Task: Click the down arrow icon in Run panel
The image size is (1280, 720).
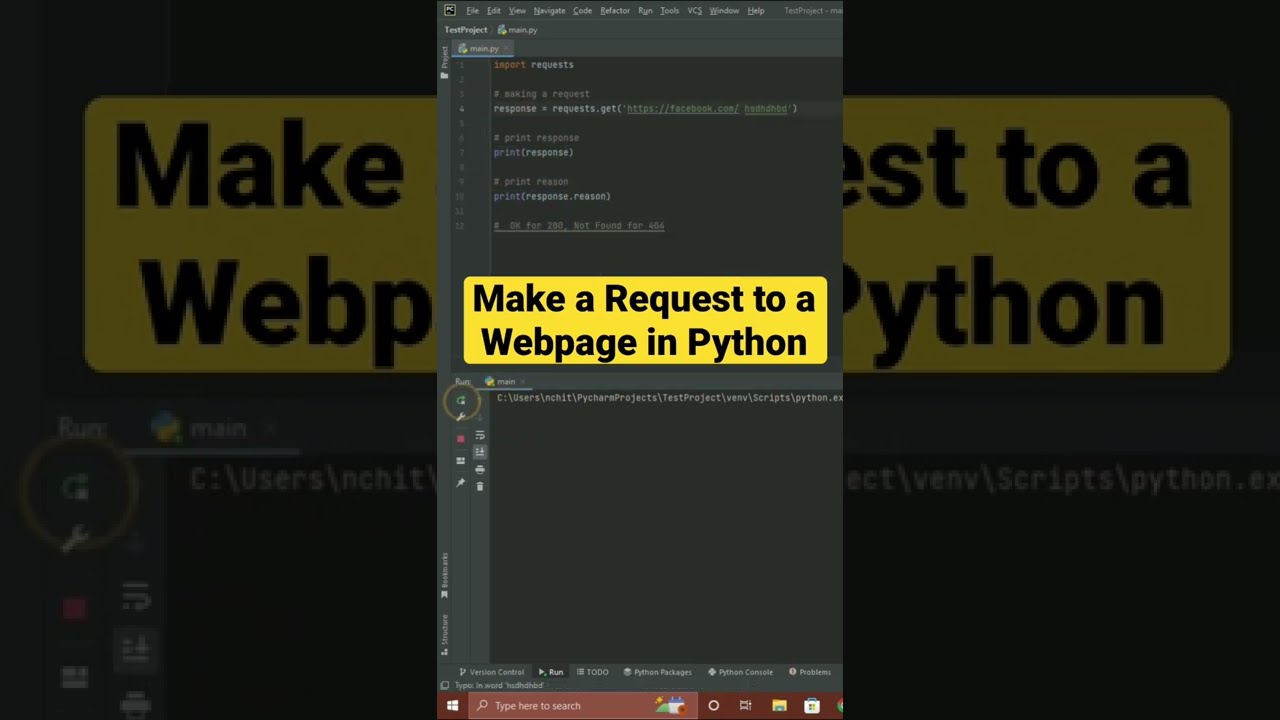Action: pyautogui.click(x=480, y=418)
